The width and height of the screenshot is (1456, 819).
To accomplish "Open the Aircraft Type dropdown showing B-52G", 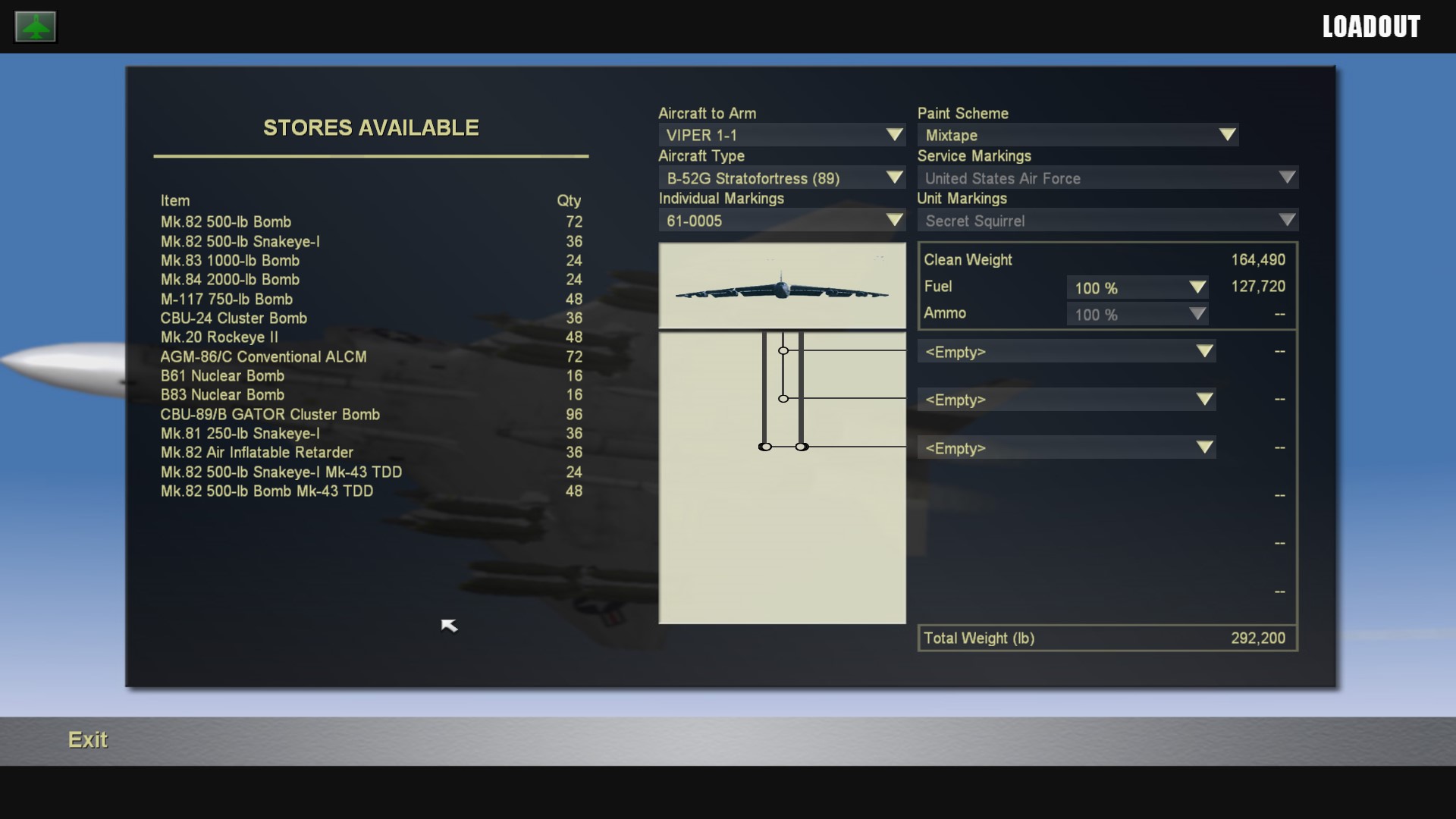I will point(782,178).
